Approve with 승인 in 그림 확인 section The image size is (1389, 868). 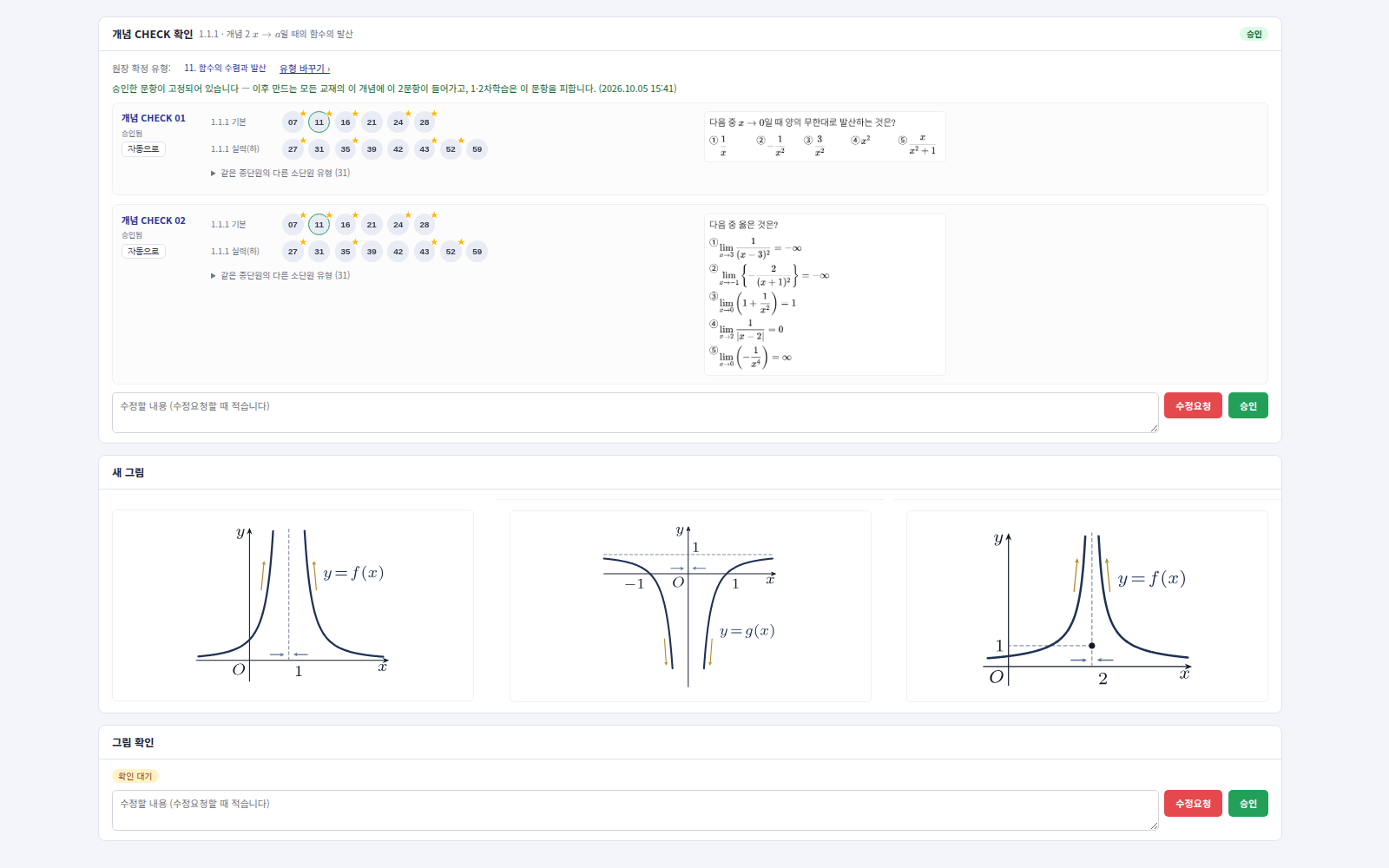(1248, 803)
